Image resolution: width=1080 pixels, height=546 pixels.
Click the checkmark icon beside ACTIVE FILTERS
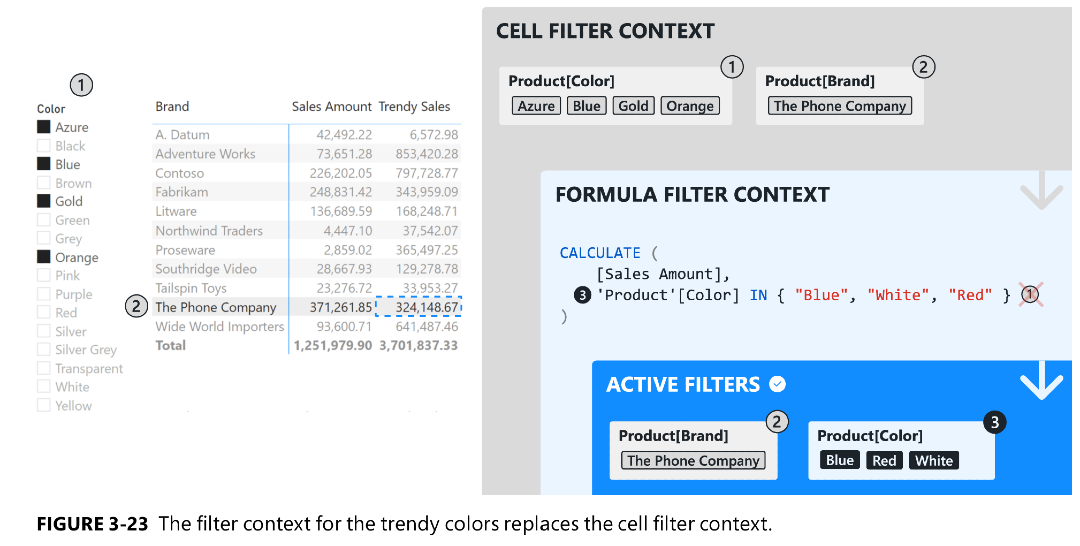(777, 384)
